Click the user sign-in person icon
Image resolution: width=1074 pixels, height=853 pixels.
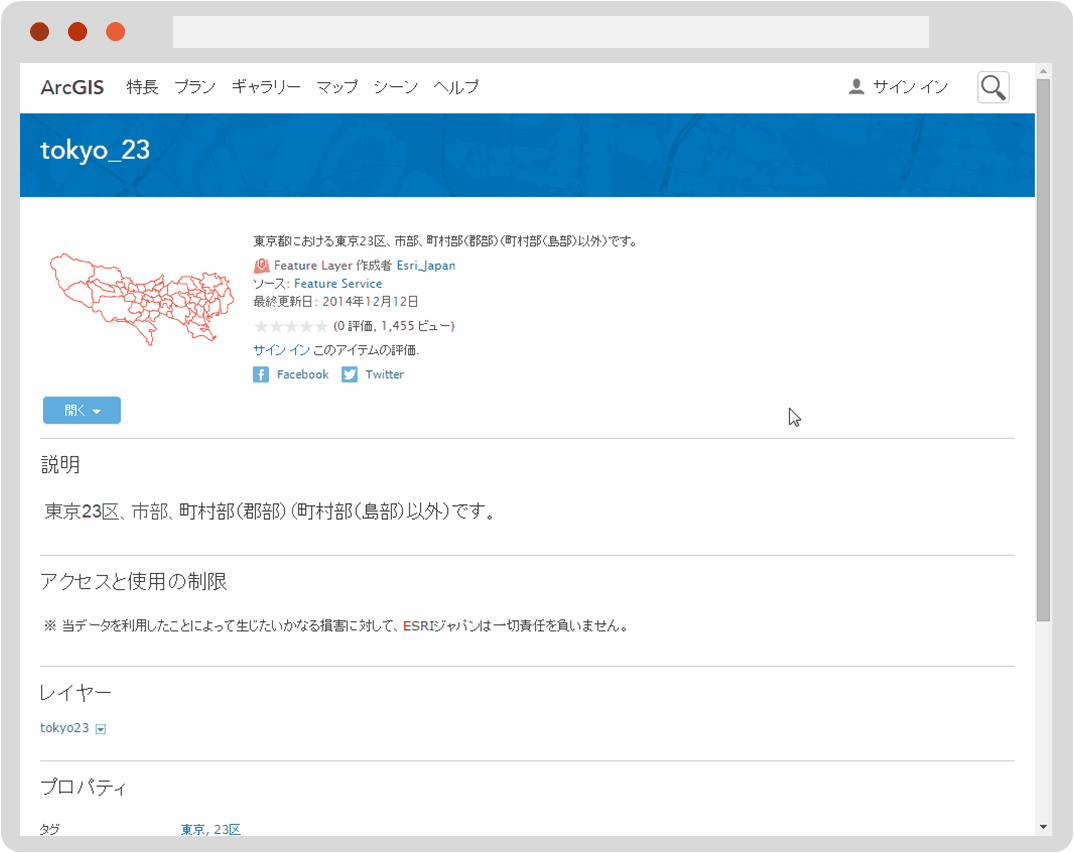click(x=856, y=86)
